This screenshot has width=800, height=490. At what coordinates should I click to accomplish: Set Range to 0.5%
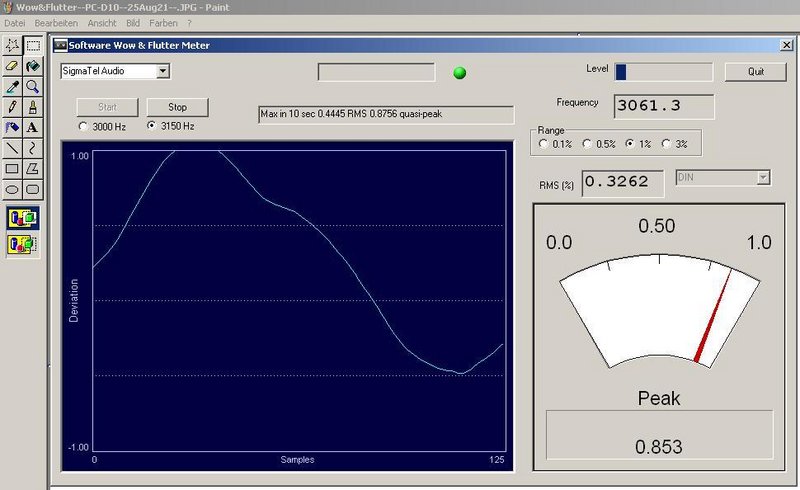(x=587, y=144)
